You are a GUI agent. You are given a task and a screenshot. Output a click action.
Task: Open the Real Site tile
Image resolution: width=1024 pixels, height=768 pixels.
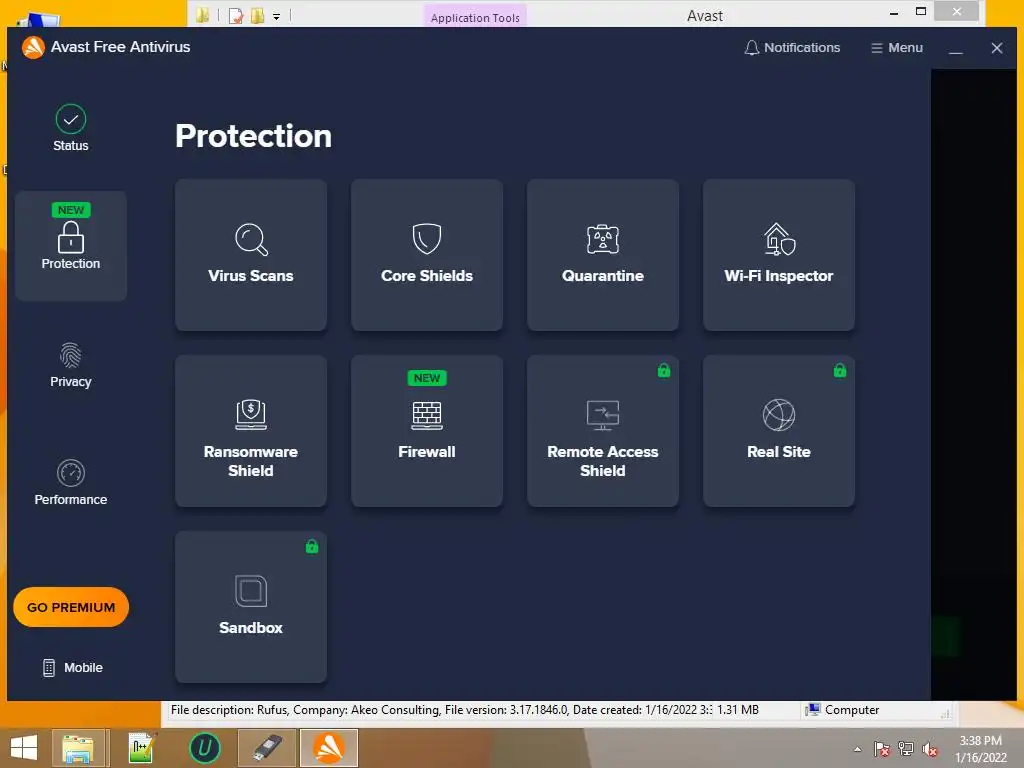tap(778, 431)
